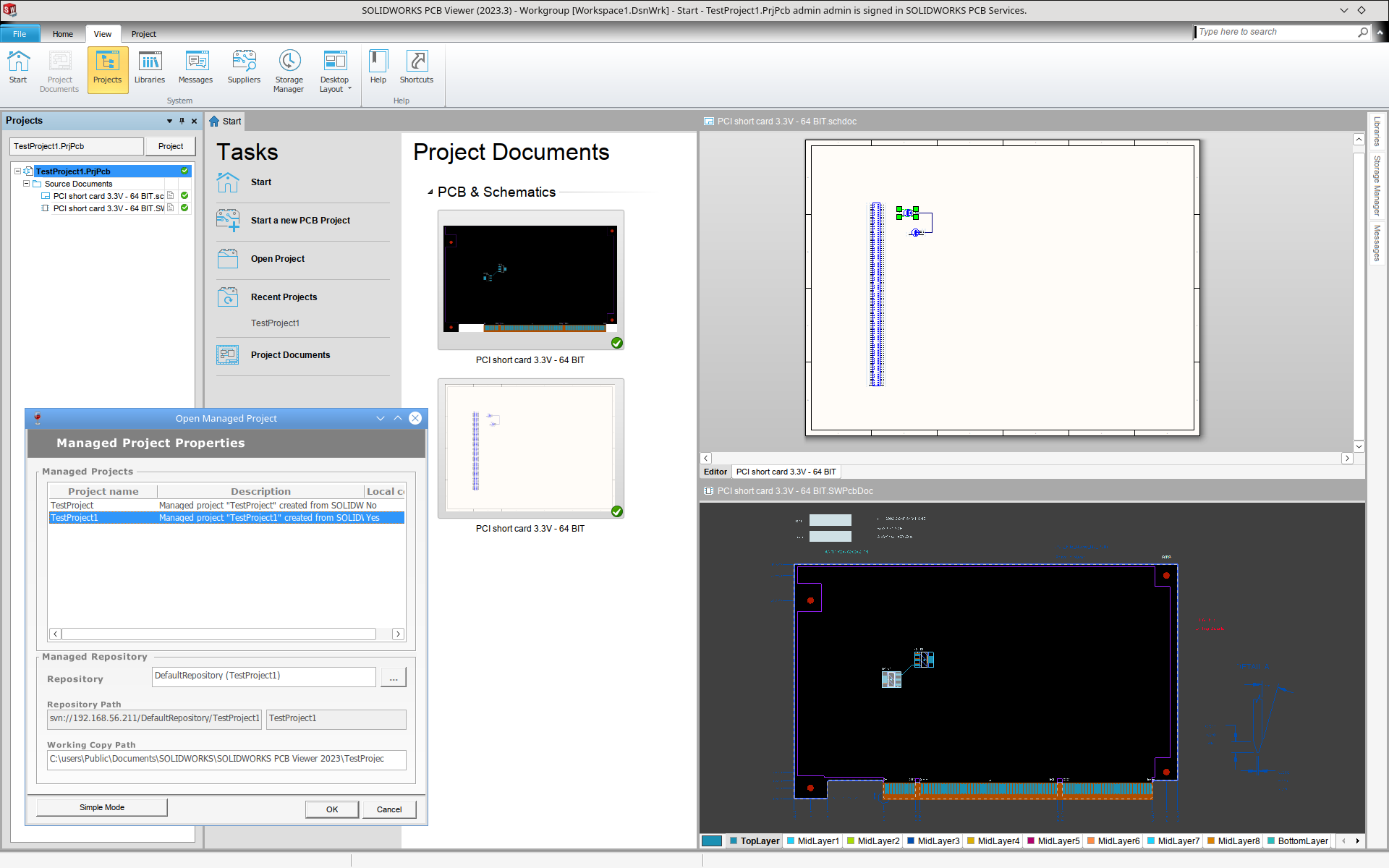Screen dimensions: 1389x868
Task: Open the Messages side panel tab
Action: pos(1377,243)
